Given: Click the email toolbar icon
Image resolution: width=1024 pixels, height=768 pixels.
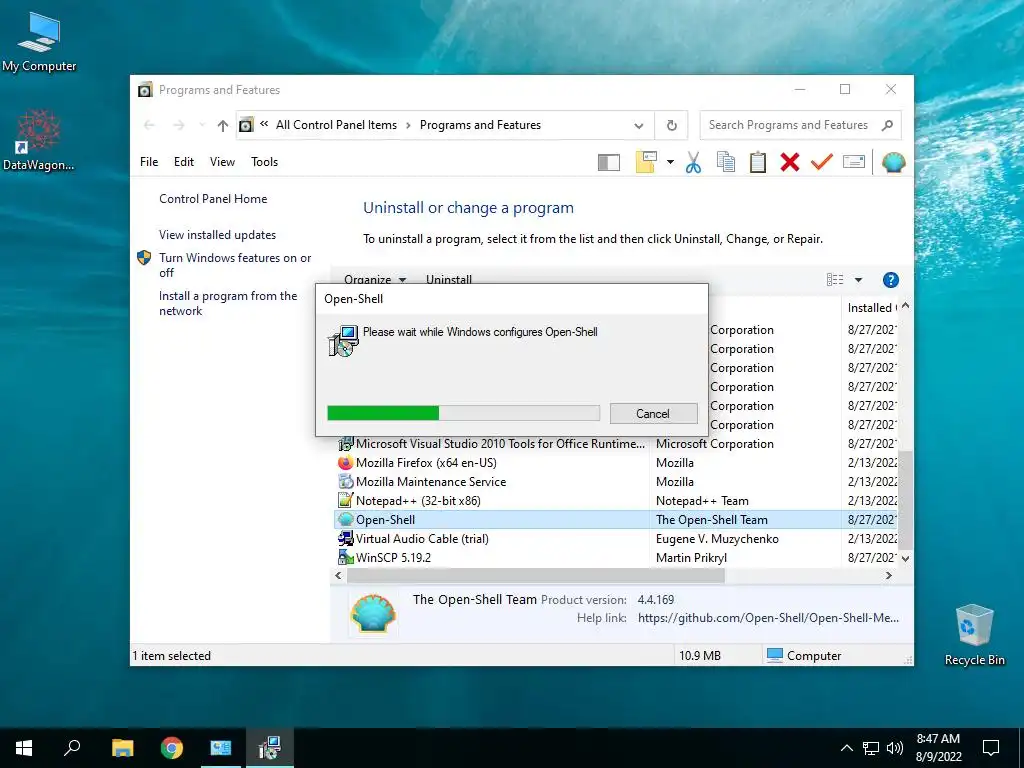Looking at the screenshot, I should [x=854, y=161].
